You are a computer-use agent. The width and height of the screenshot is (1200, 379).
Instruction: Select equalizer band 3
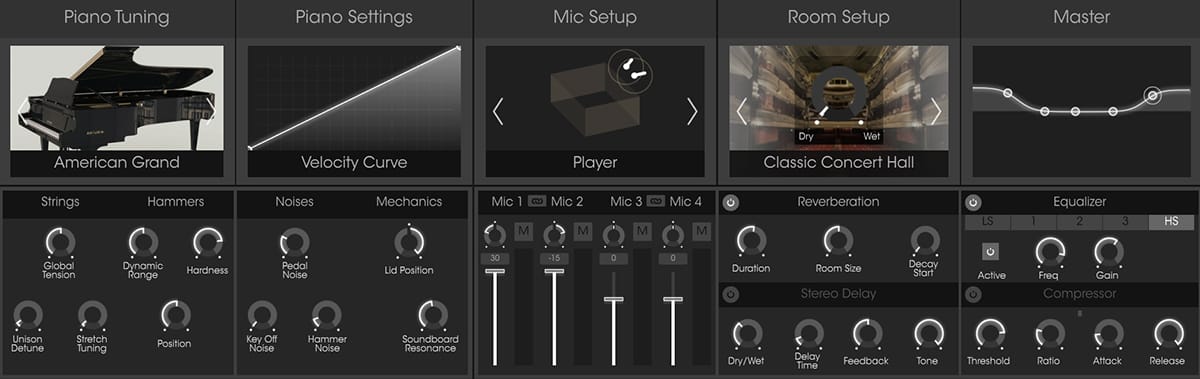pyautogui.click(x=1125, y=222)
